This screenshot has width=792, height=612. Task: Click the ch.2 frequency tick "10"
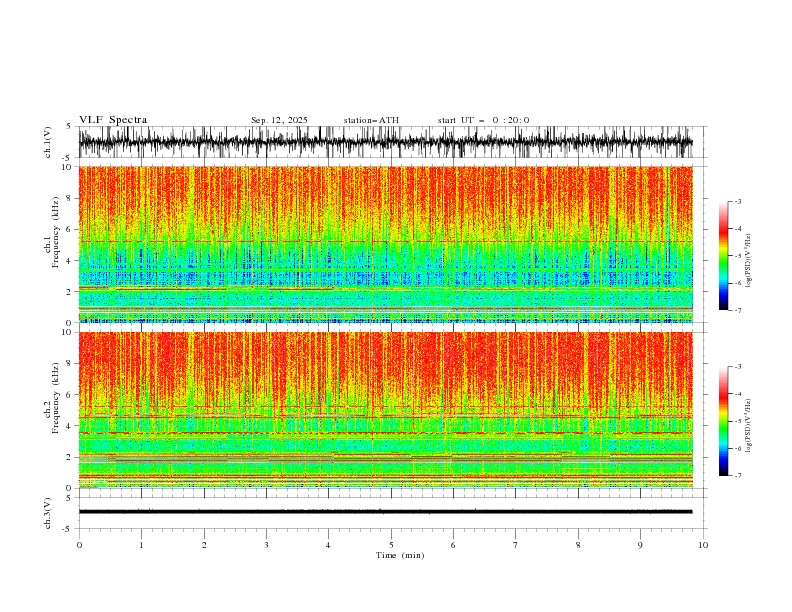[x=69, y=332]
